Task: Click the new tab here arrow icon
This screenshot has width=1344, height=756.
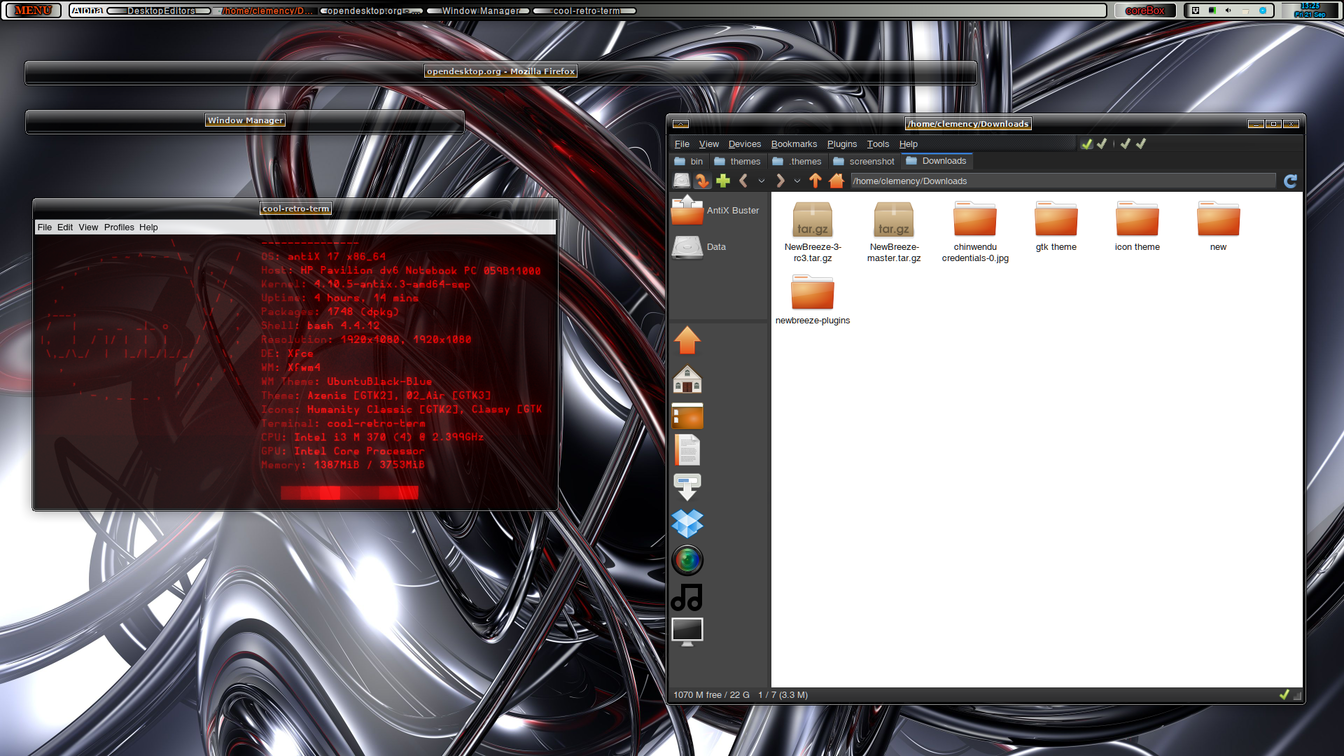Action: (702, 181)
